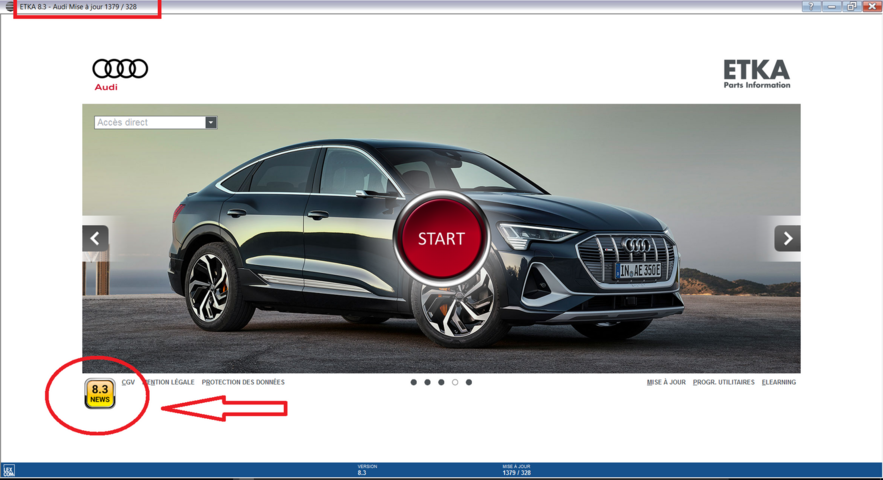Screen dimensions: 883x480
Task: Open the eLearning link
Action: click(779, 382)
